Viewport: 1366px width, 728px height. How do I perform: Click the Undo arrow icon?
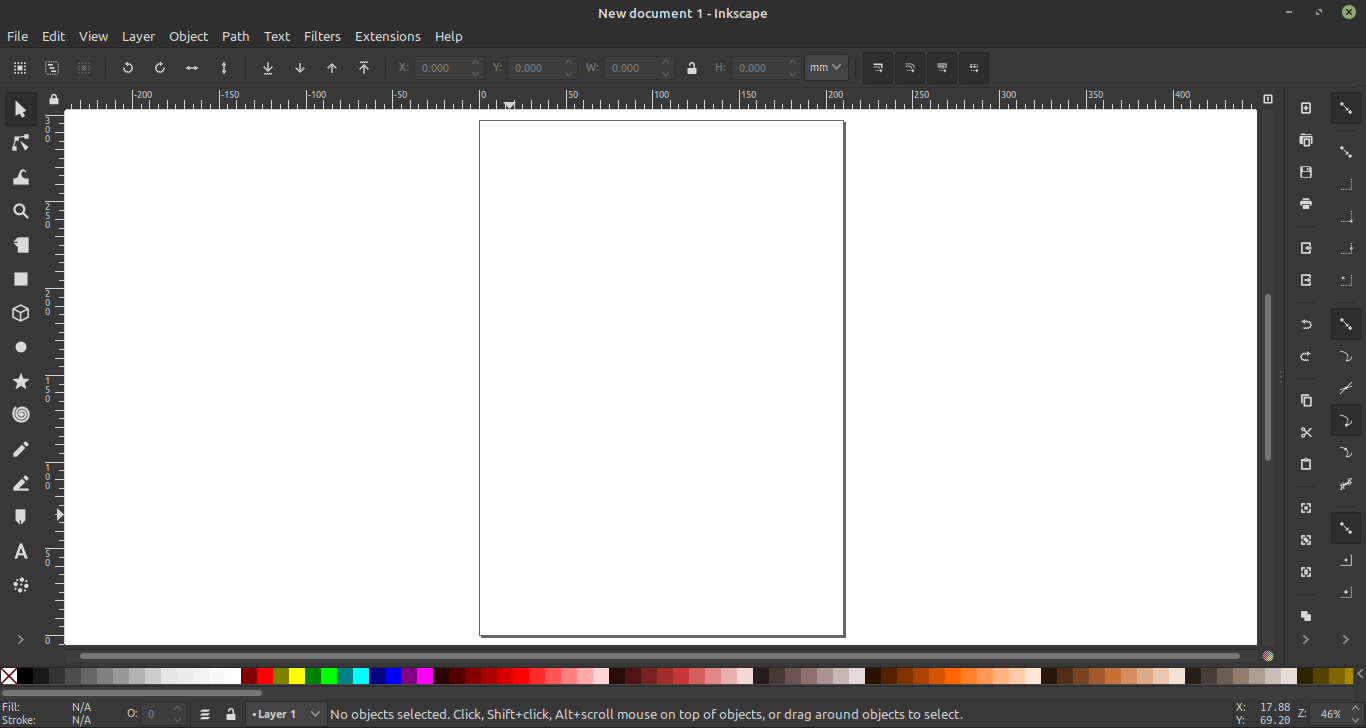[x=1306, y=324]
